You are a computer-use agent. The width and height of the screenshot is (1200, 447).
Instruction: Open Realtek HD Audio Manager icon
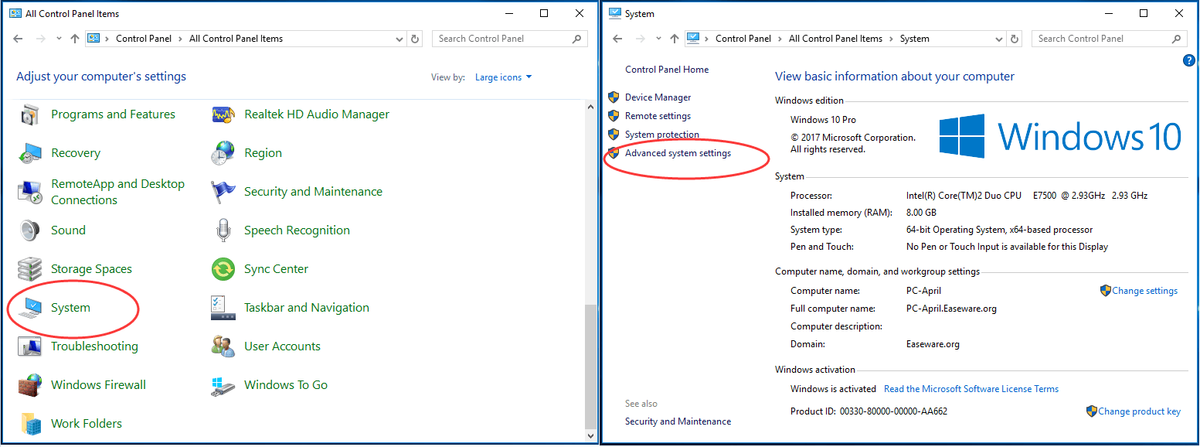click(224, 115)
